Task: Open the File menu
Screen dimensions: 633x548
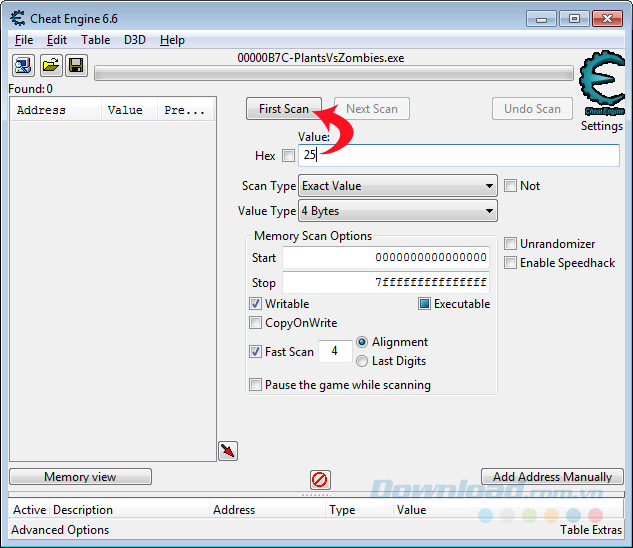Action: click(x=24, y=40)
